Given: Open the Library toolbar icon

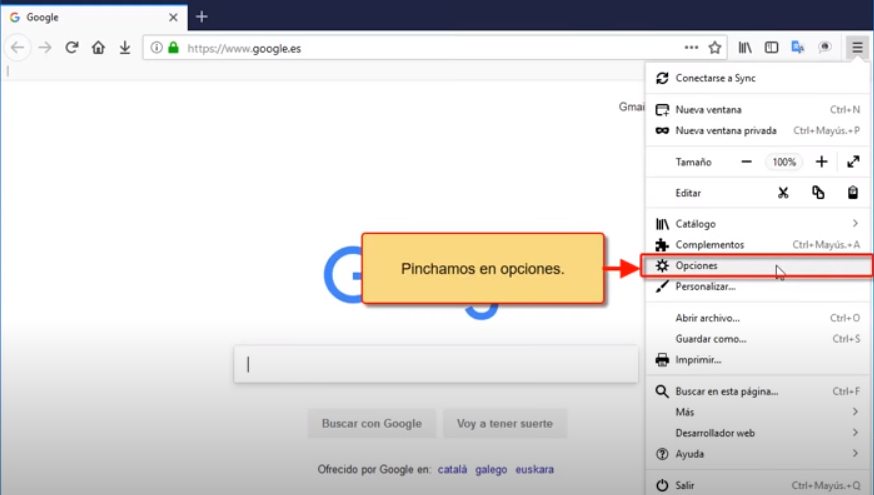Looking at the screenshot, I should [745, 48].
